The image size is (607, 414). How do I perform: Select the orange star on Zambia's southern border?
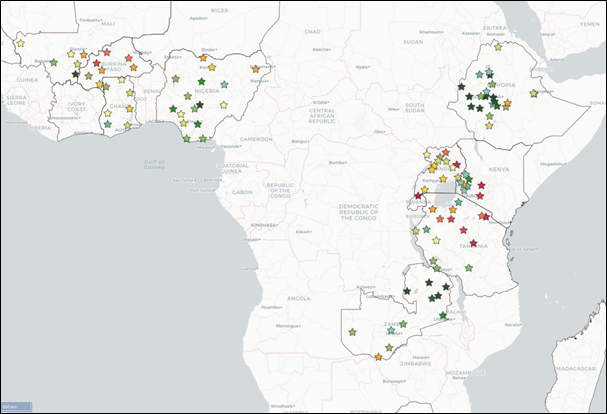(378, 356)
